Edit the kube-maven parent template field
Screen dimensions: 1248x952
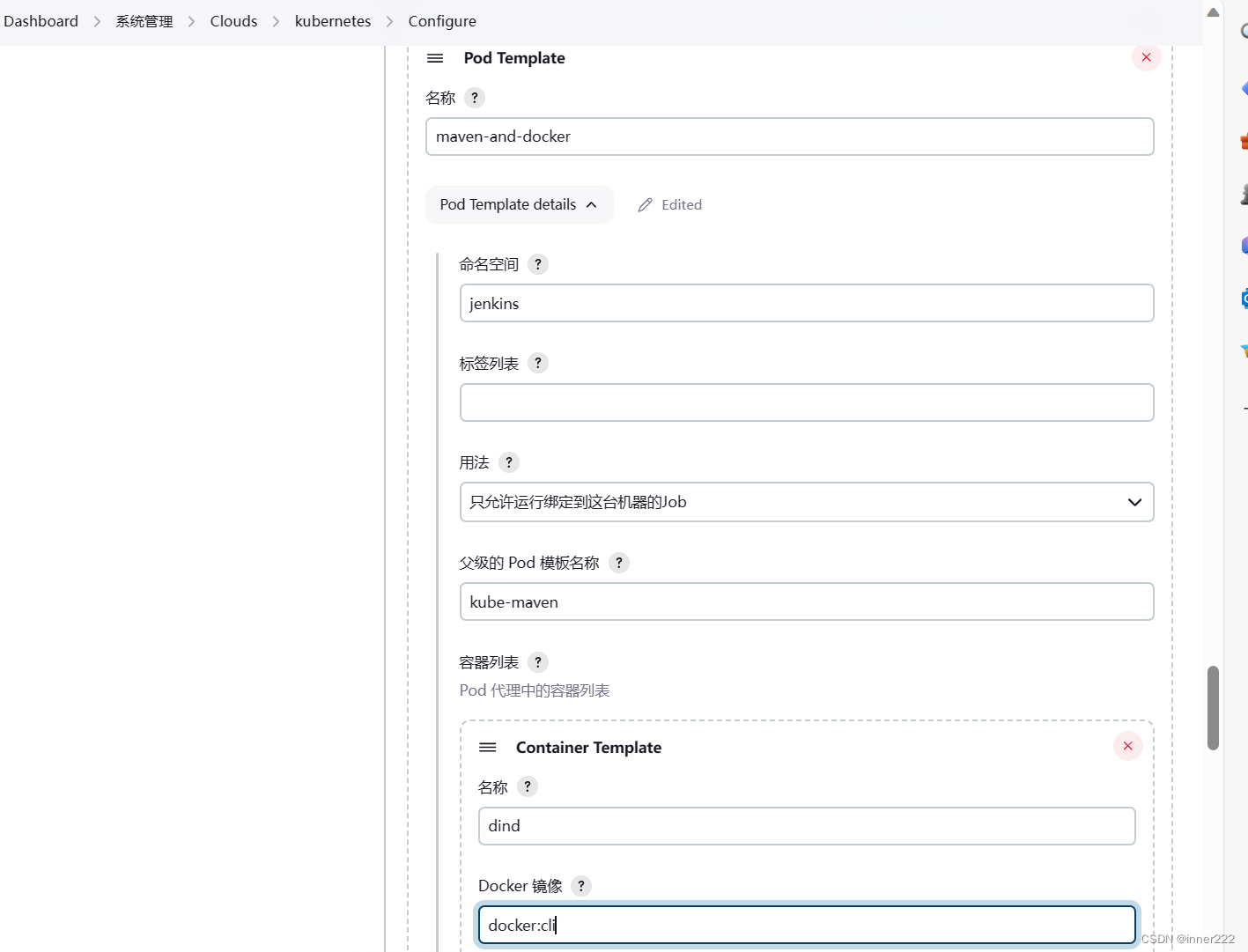[x=807, y=601]
